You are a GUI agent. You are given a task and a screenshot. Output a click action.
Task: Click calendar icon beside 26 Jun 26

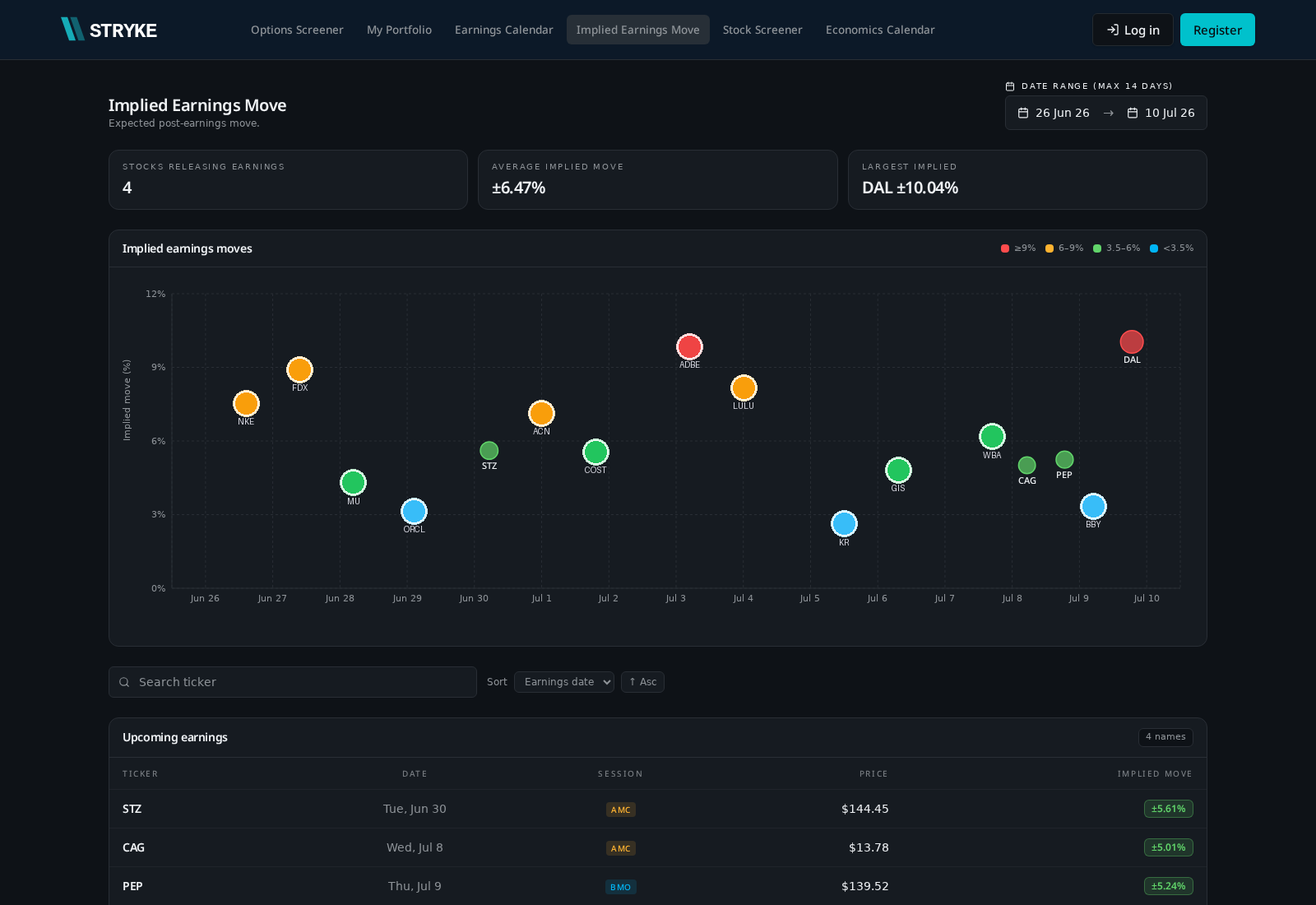[x=1023, y=113]
